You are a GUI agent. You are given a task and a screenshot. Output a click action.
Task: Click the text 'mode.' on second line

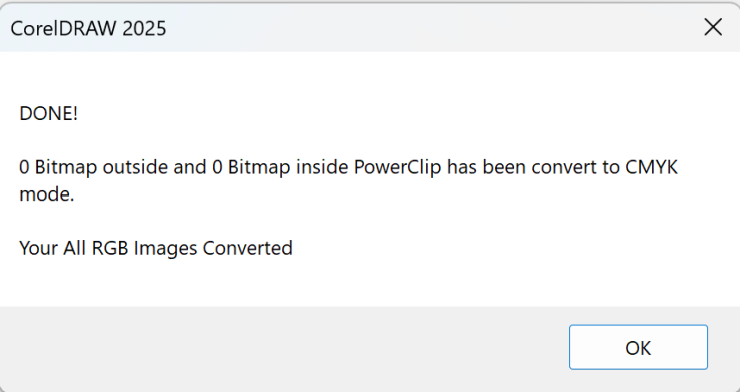coord(47,194)
